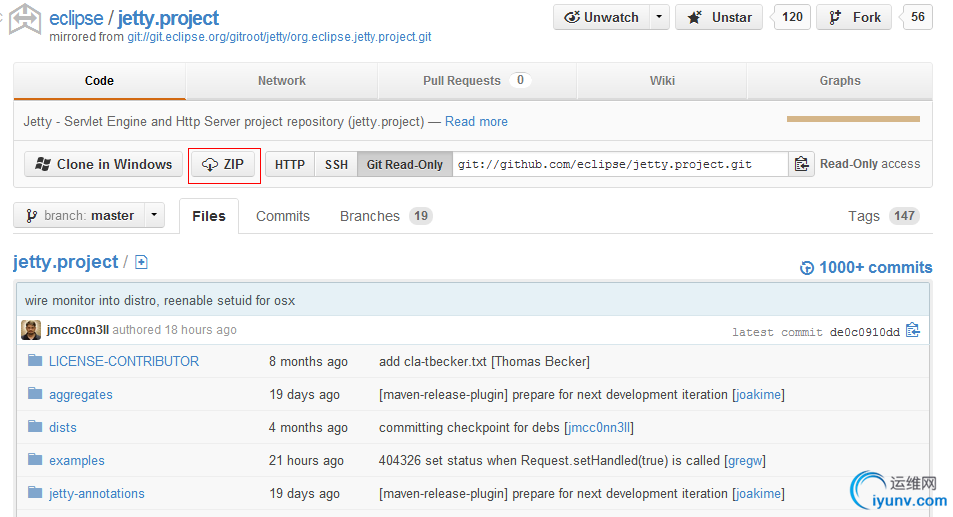Open the 'committing checkpoint for debs' commit message

[x=469, y=428]
